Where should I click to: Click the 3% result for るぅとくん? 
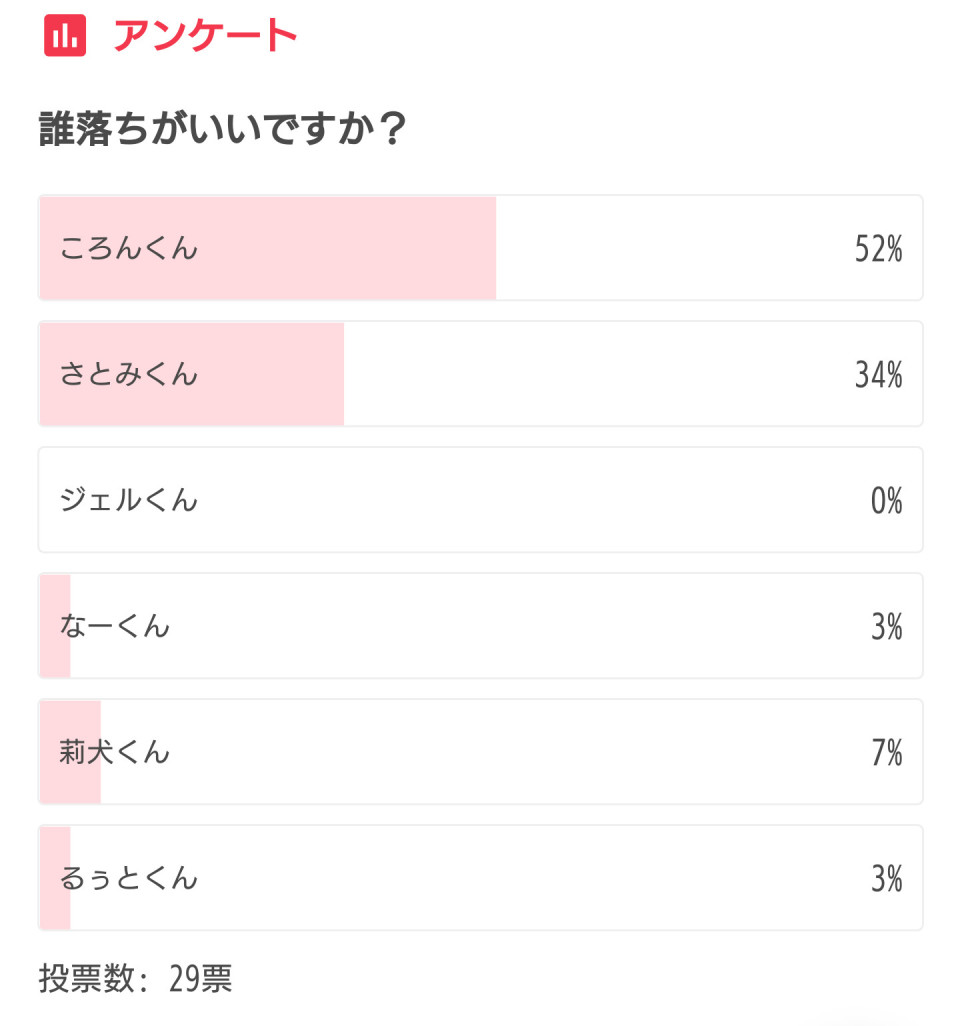887,878
